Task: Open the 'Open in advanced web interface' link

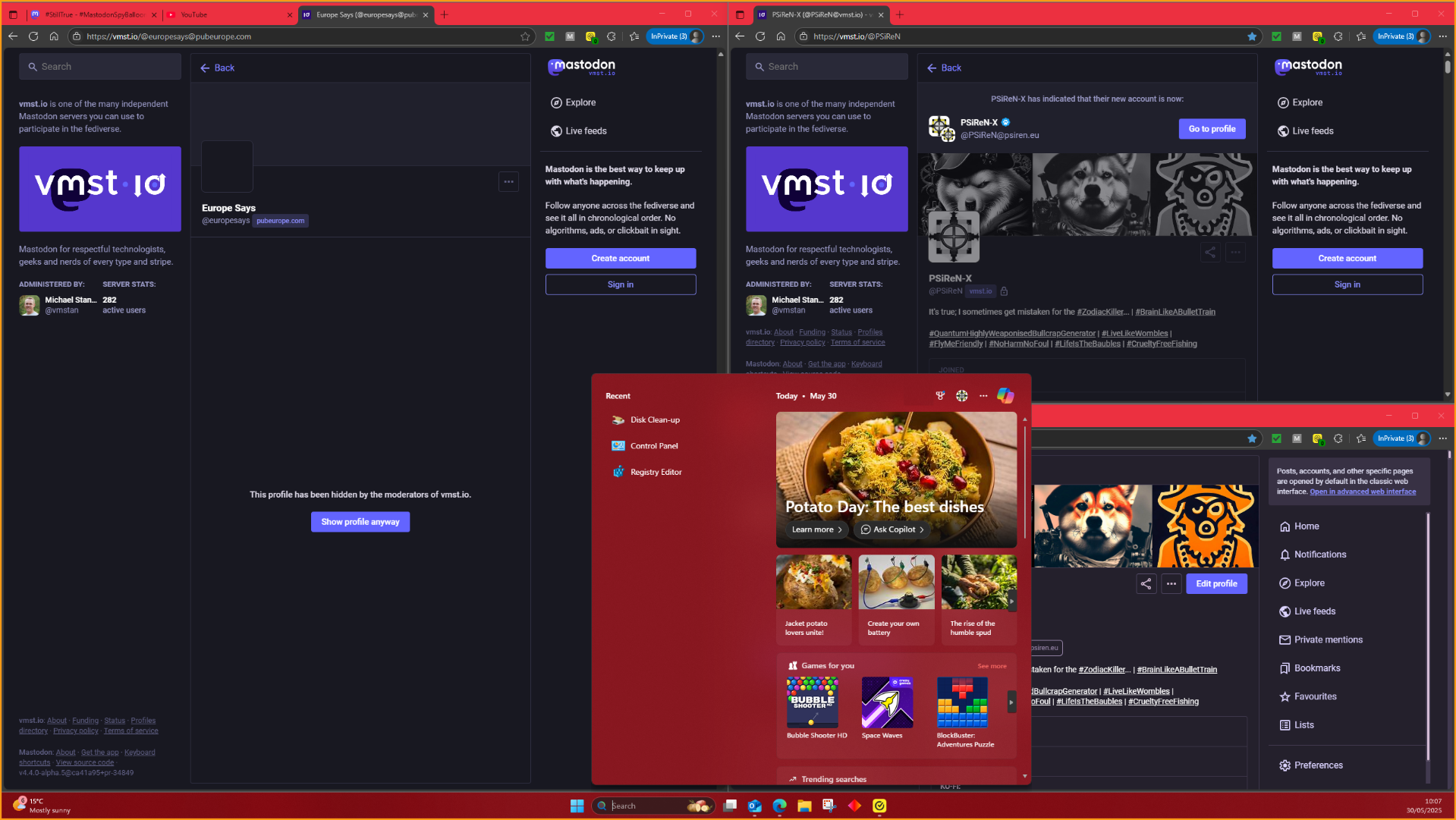Action: point(1363,492)
